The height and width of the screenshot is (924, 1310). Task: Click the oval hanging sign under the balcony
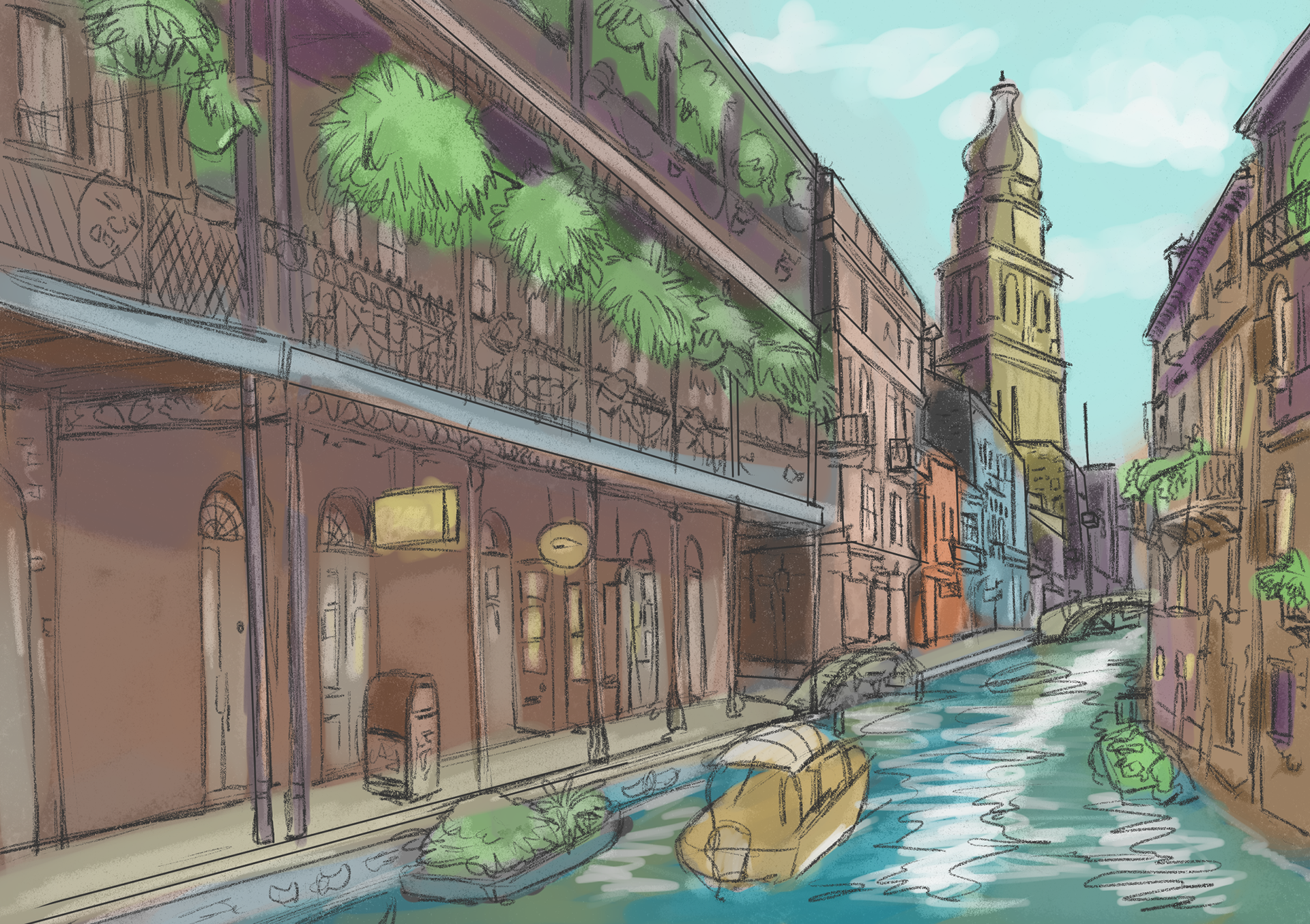point(563,543)
